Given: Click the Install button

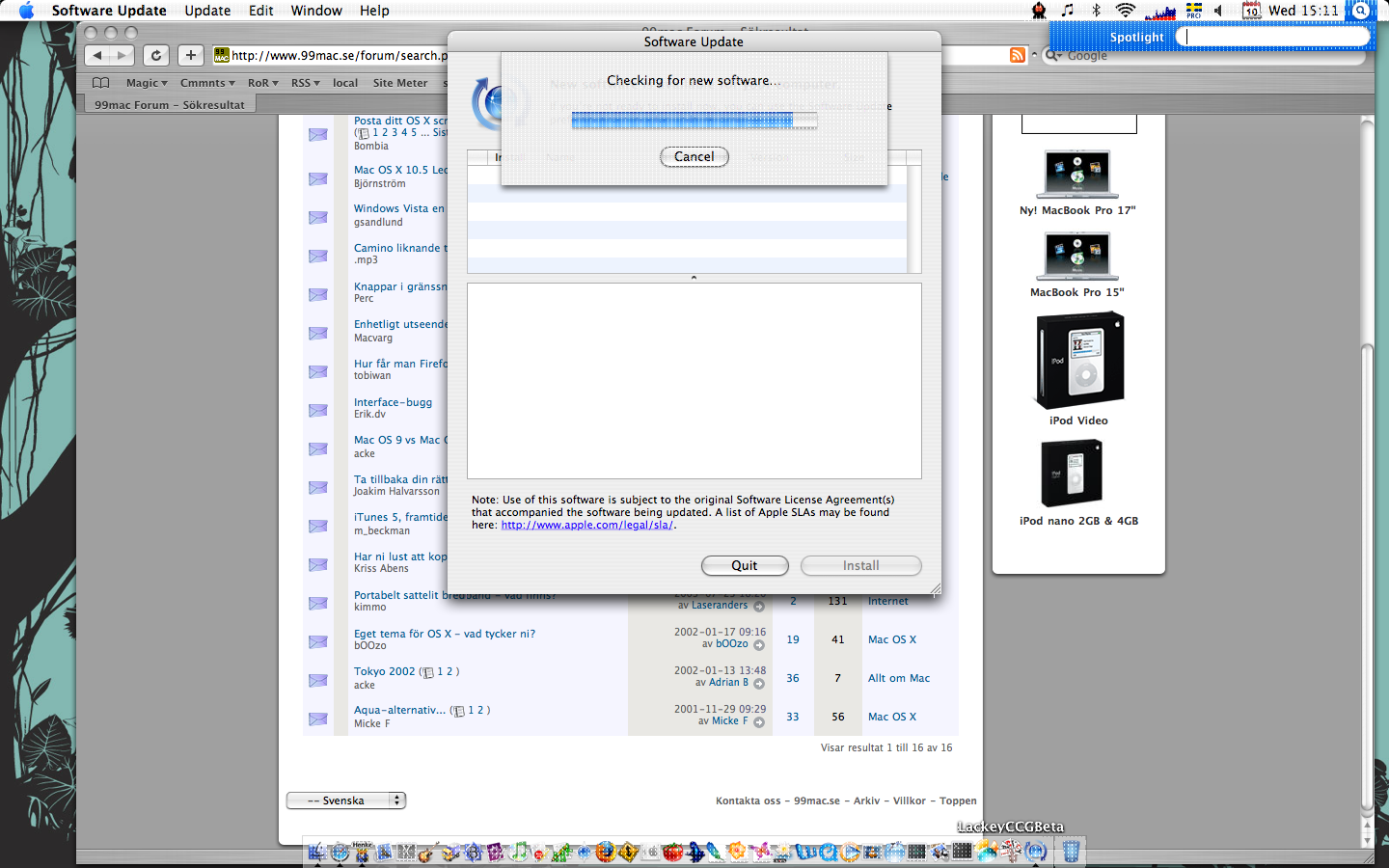Looking at the screenshot, I should [861, 566].
